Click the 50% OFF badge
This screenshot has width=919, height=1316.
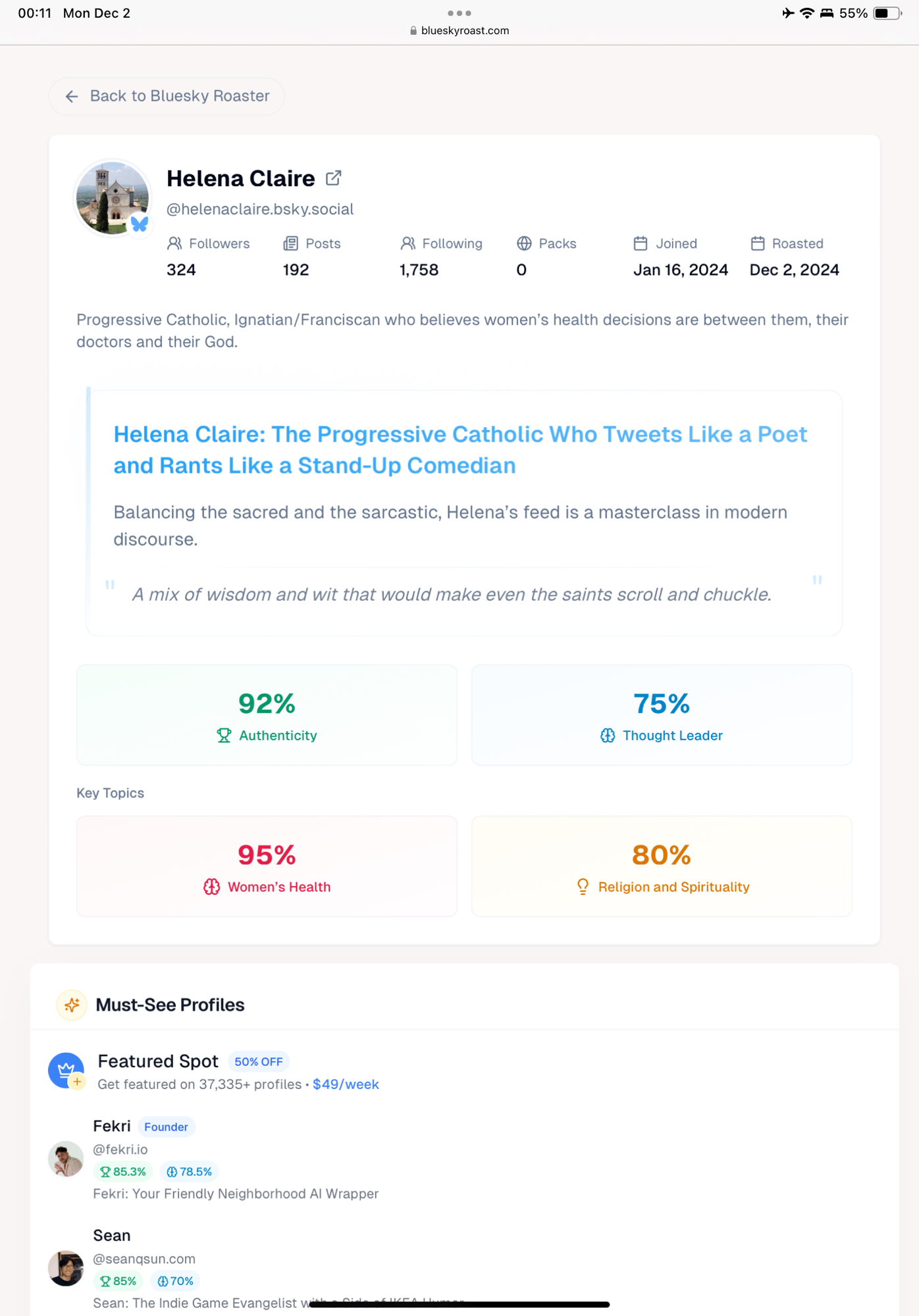[x=258, y=1062]
